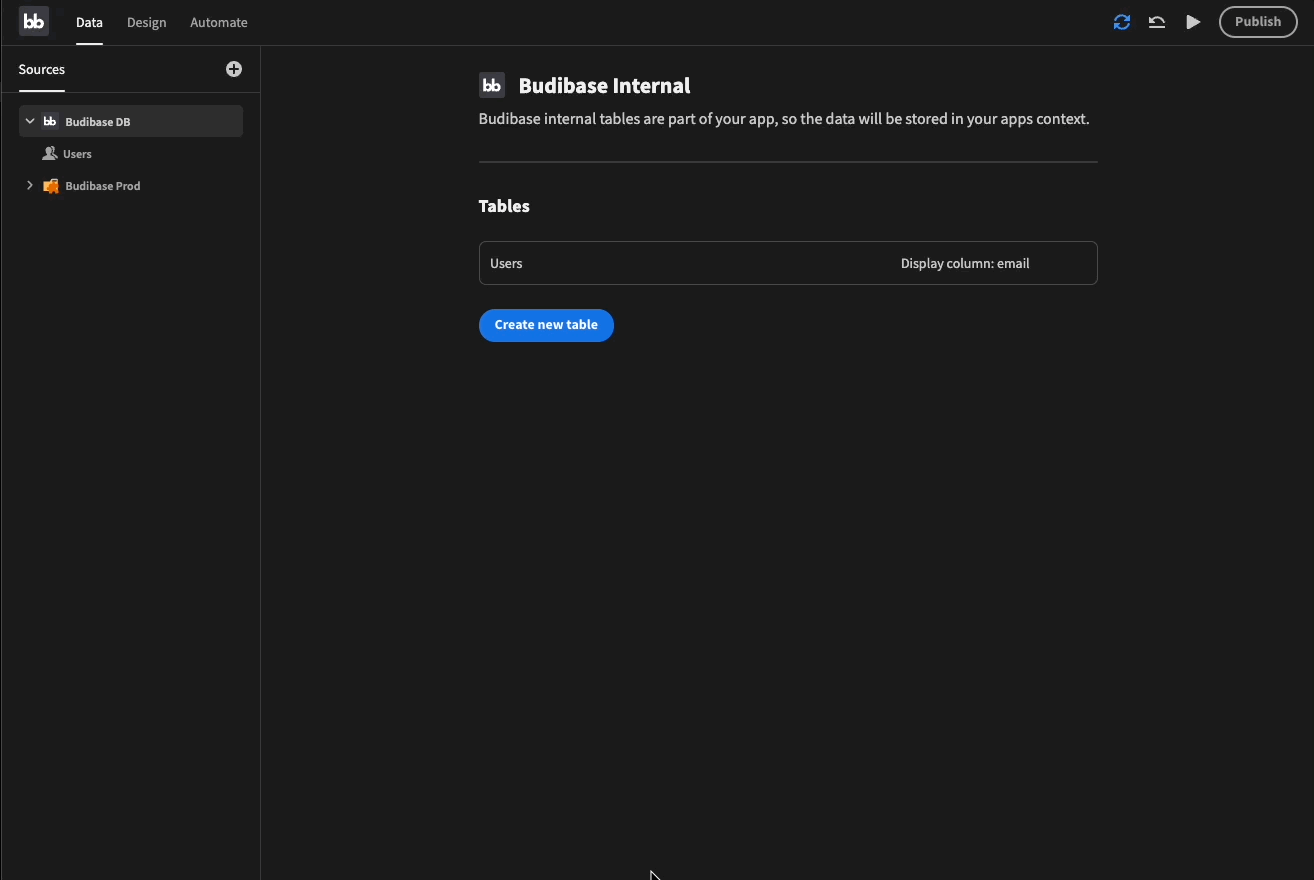Image resolution: width=1314 pixels, height=880 pixels.
Task: Click the preview play icon
Action: tap(1193, 22)
